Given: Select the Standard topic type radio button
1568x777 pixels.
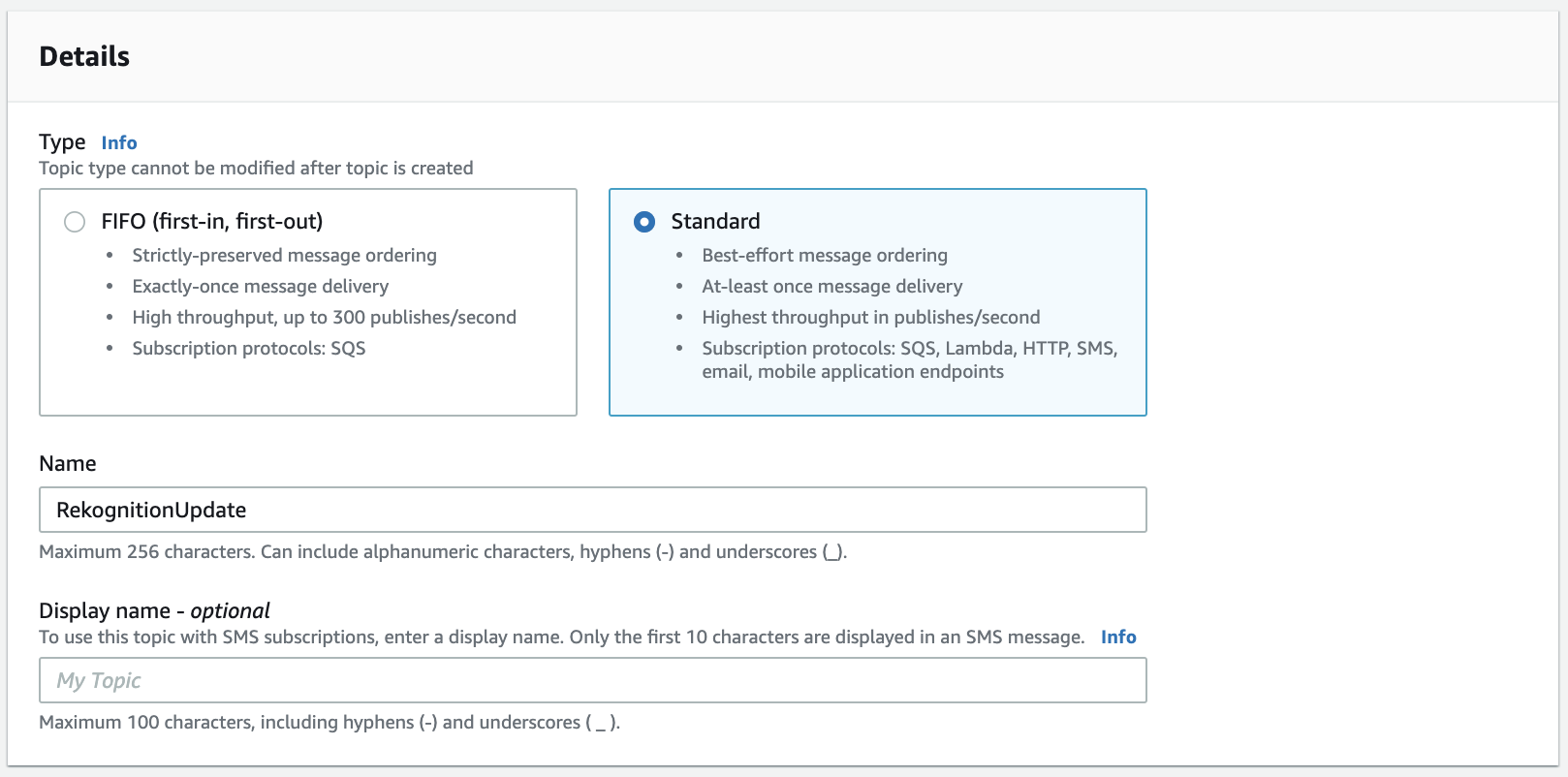Looking at the screenshot, I should 644,222.
